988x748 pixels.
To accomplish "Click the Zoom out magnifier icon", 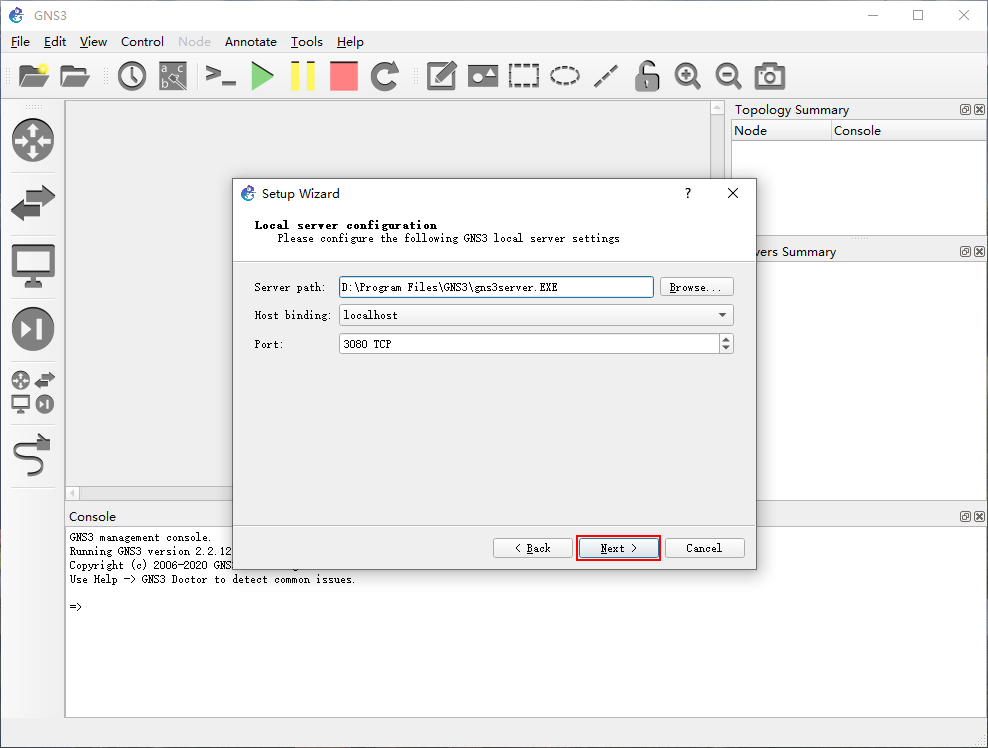I will pos(728,76).
